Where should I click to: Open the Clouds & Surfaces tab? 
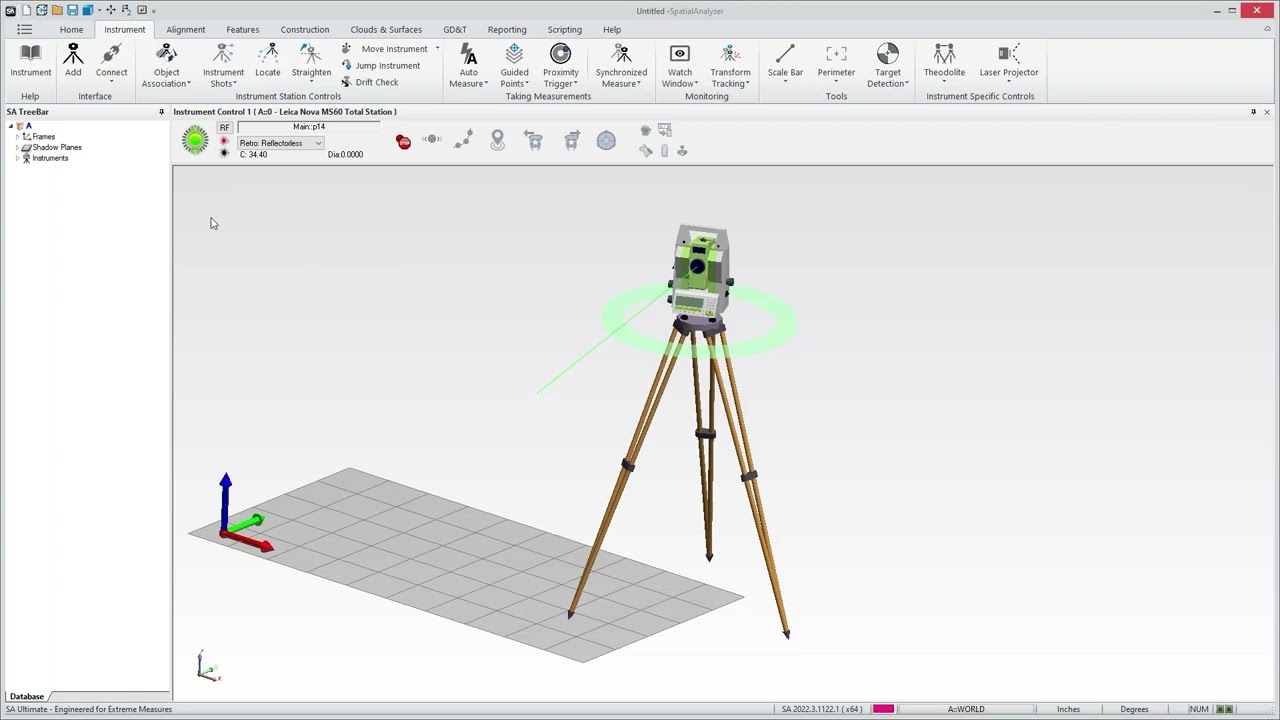[386, 29]
